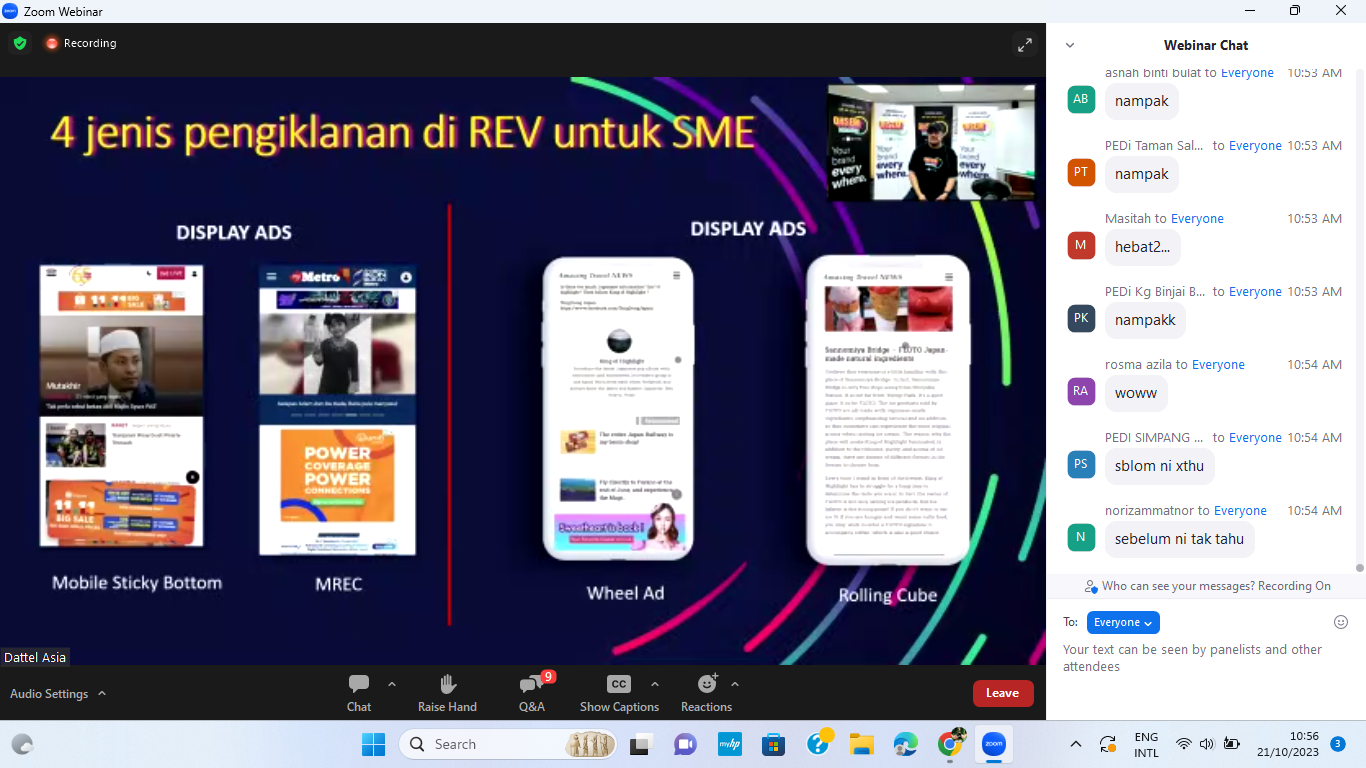Click the PT avatar of PEDi Taman Sal...

(x=1081, y=172)
